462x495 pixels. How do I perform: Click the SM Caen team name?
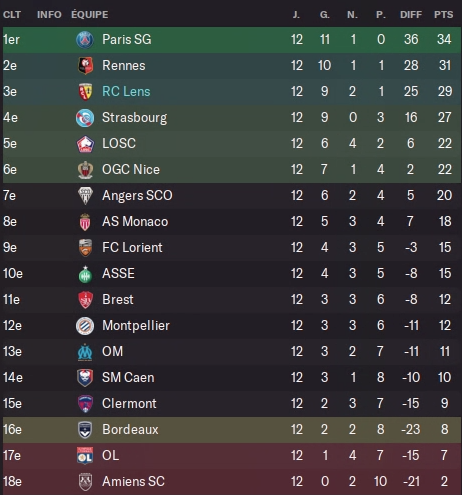[128, 378]
